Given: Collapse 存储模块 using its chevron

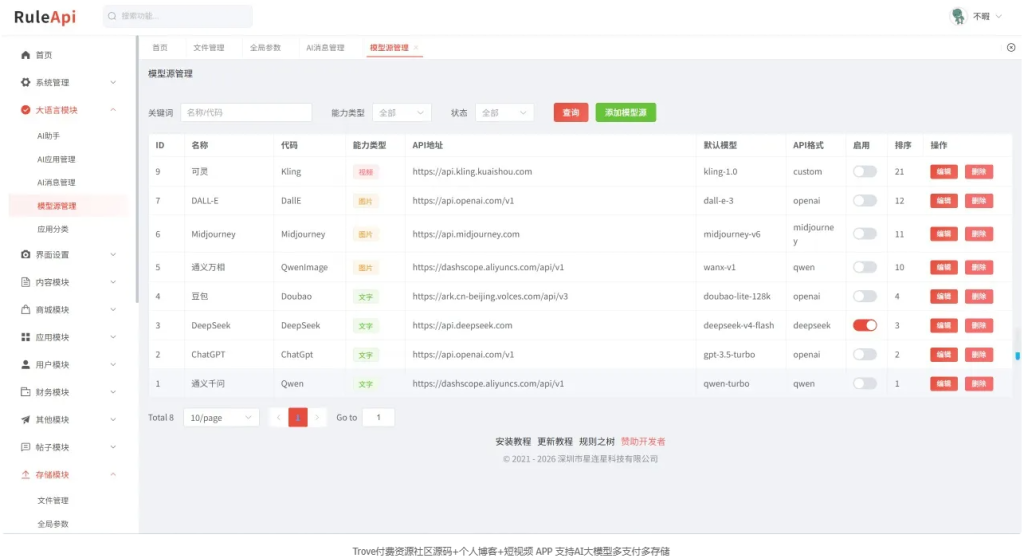Looking at the screenshot, I should tap(113, 474).
